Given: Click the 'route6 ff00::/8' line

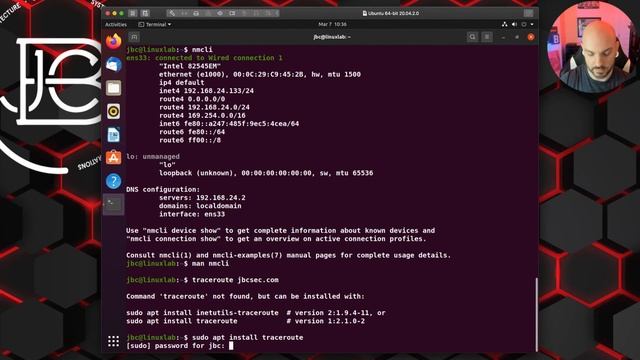Looking at the screenshot, I should pyautogui.click(x=190, y=140).
